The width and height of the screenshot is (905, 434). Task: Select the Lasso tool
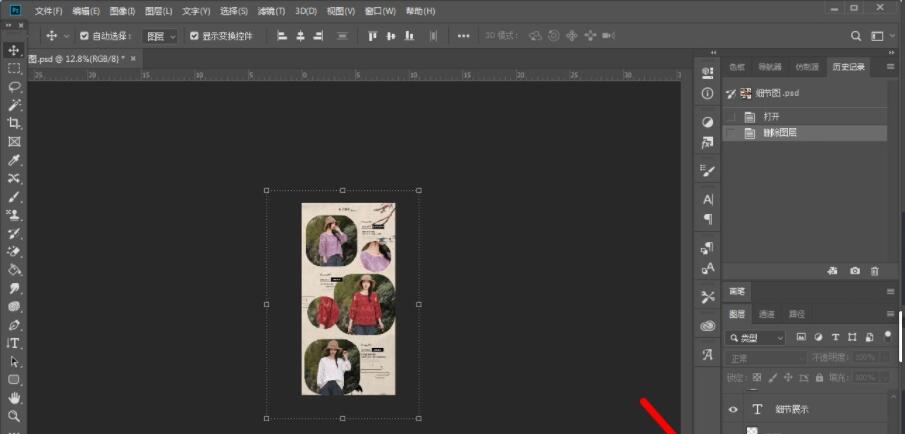(14, 86)
